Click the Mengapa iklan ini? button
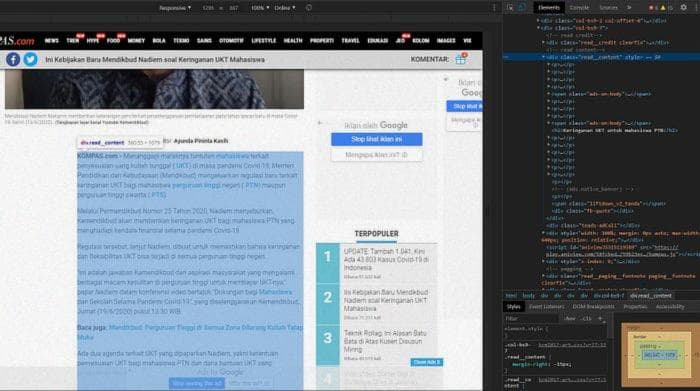The image size is (700, 391). 376,155
